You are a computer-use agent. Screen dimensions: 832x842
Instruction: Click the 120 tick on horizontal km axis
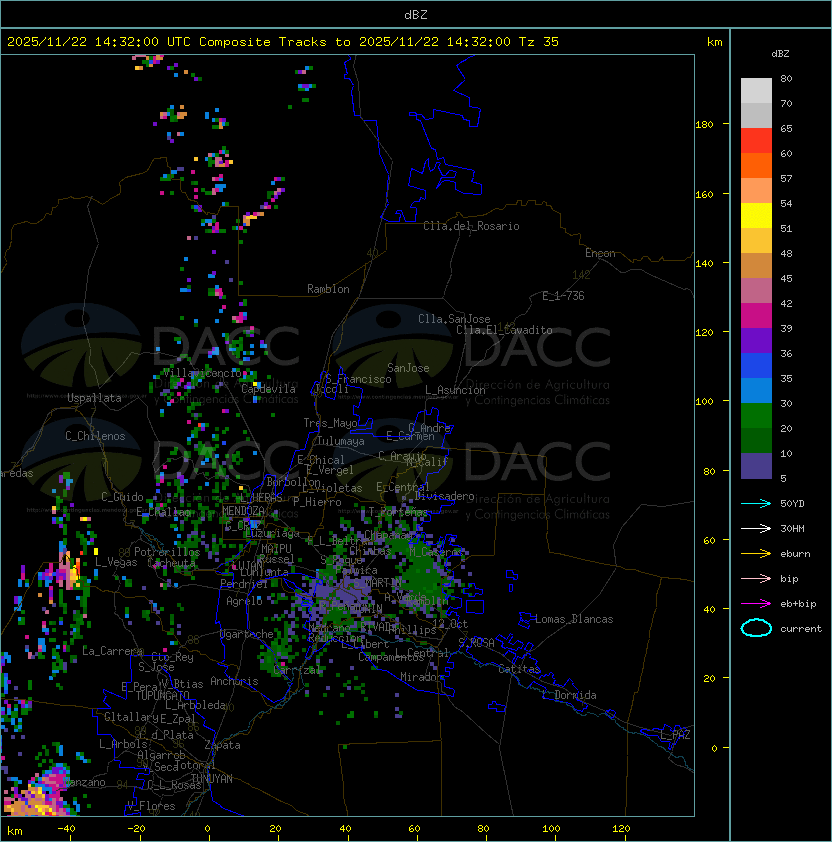(621, 829)
